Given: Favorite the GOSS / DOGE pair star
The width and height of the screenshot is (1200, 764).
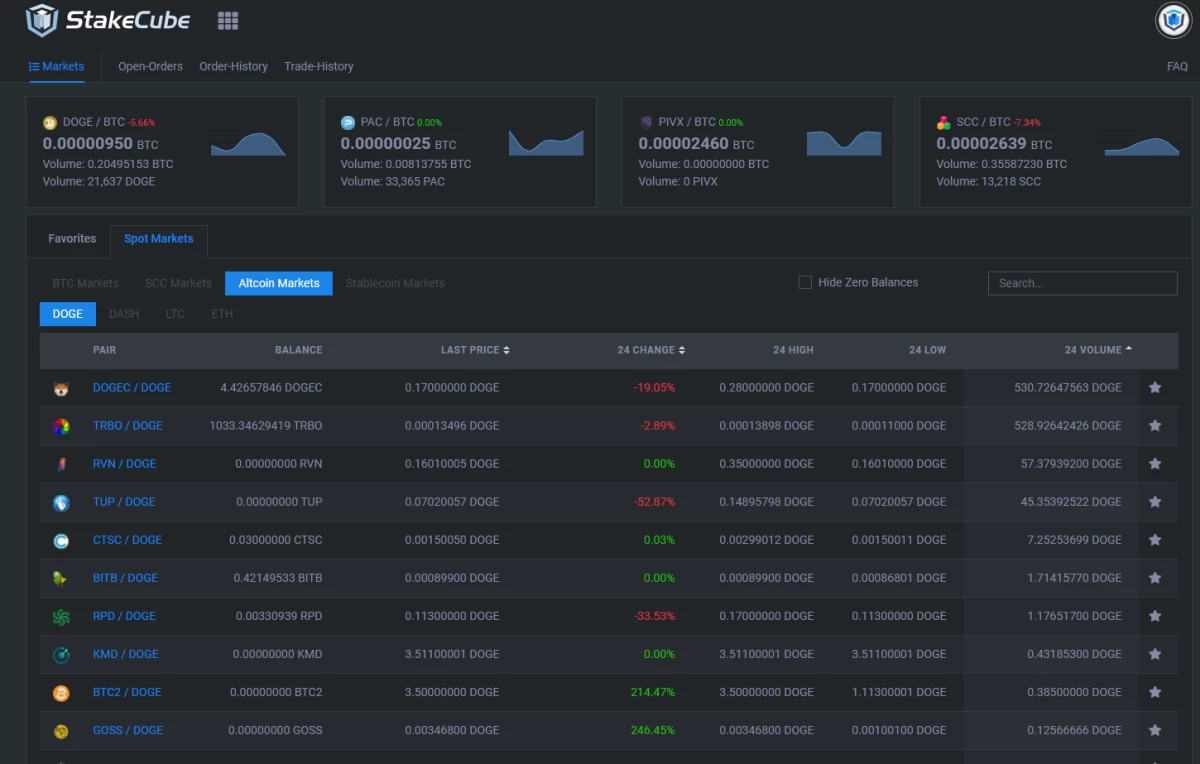Looking at the screenshot, I should click(1155, 730).
